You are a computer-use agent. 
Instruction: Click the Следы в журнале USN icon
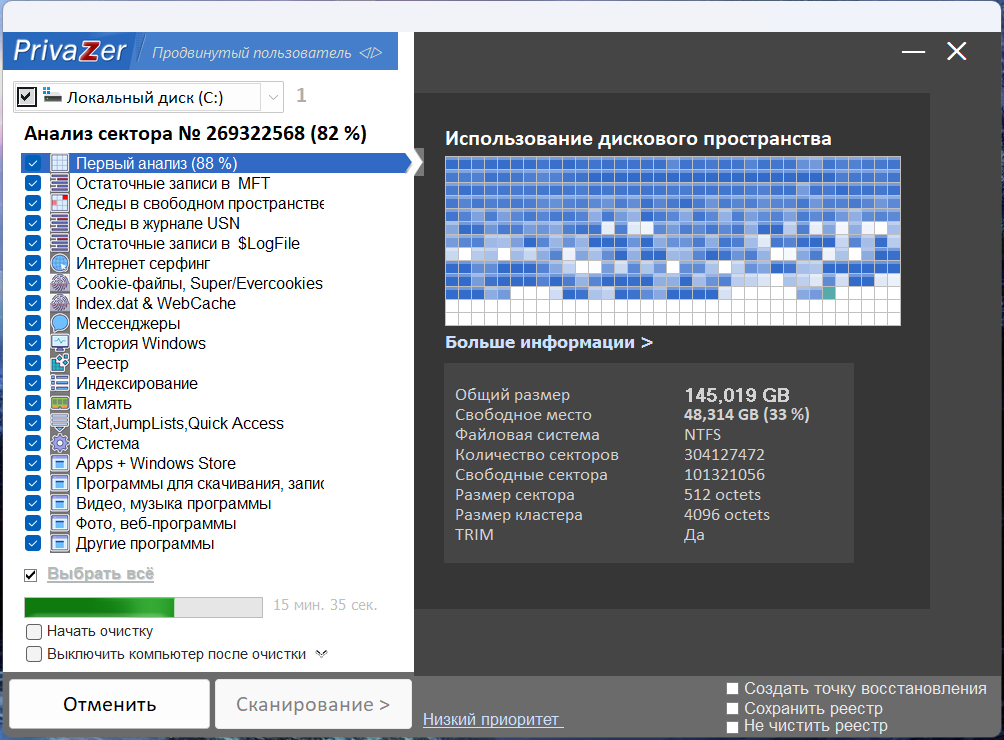tap(60, 223)
